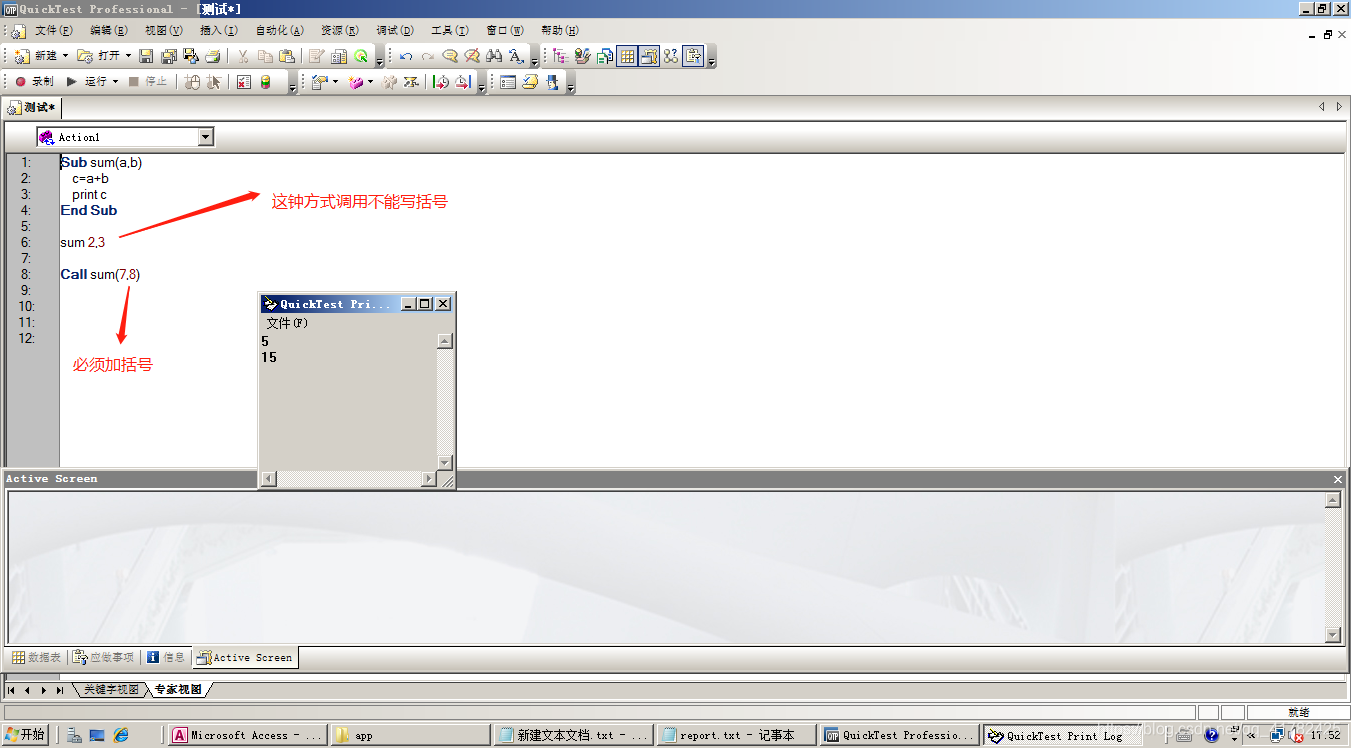1351x748 pixels.
Task: Click the Insert Checkpoint icon
Action: click(319, 82)
